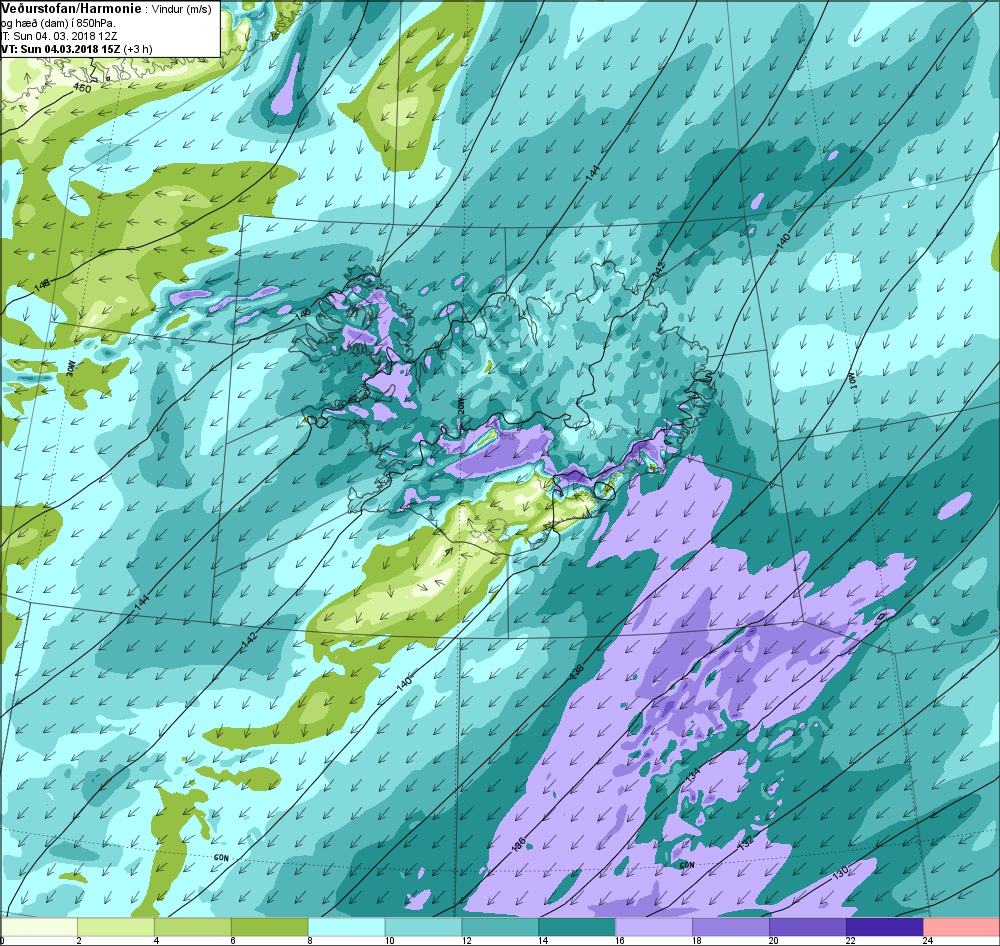This screenshot has width=1000, height=946.
Task: Click the 16–18 m/s light lavender legend swatch
Action: pyautogui.click(x=654, y=926)
